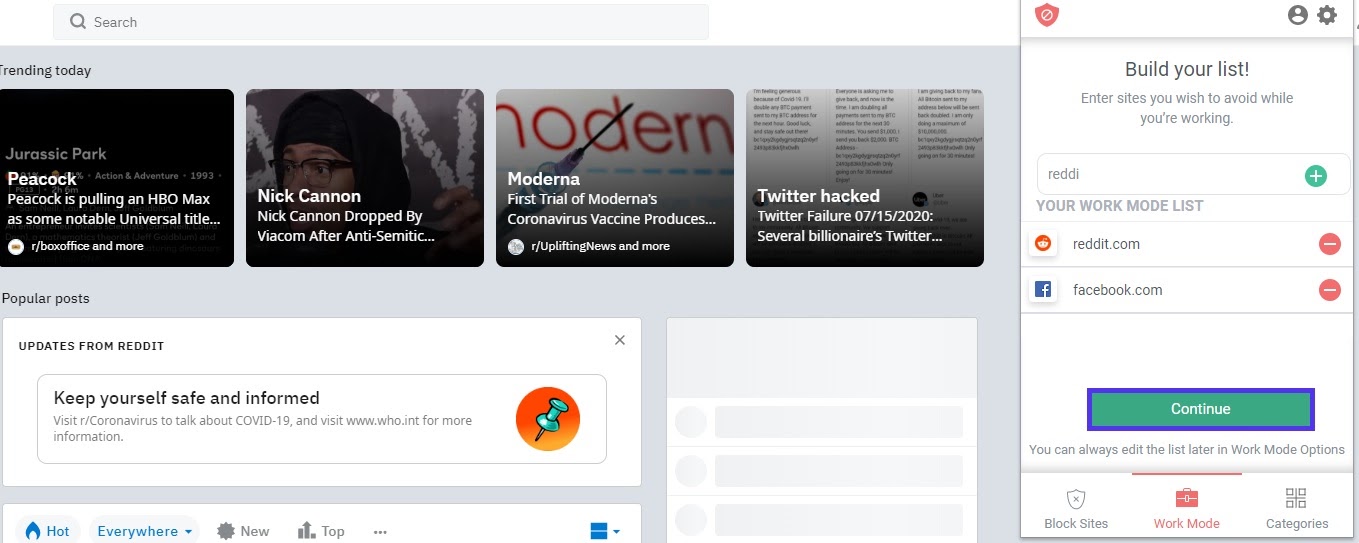Click the reddit.com list entry text
This screenshot has height=543, width=1359.
[1106, 244]
